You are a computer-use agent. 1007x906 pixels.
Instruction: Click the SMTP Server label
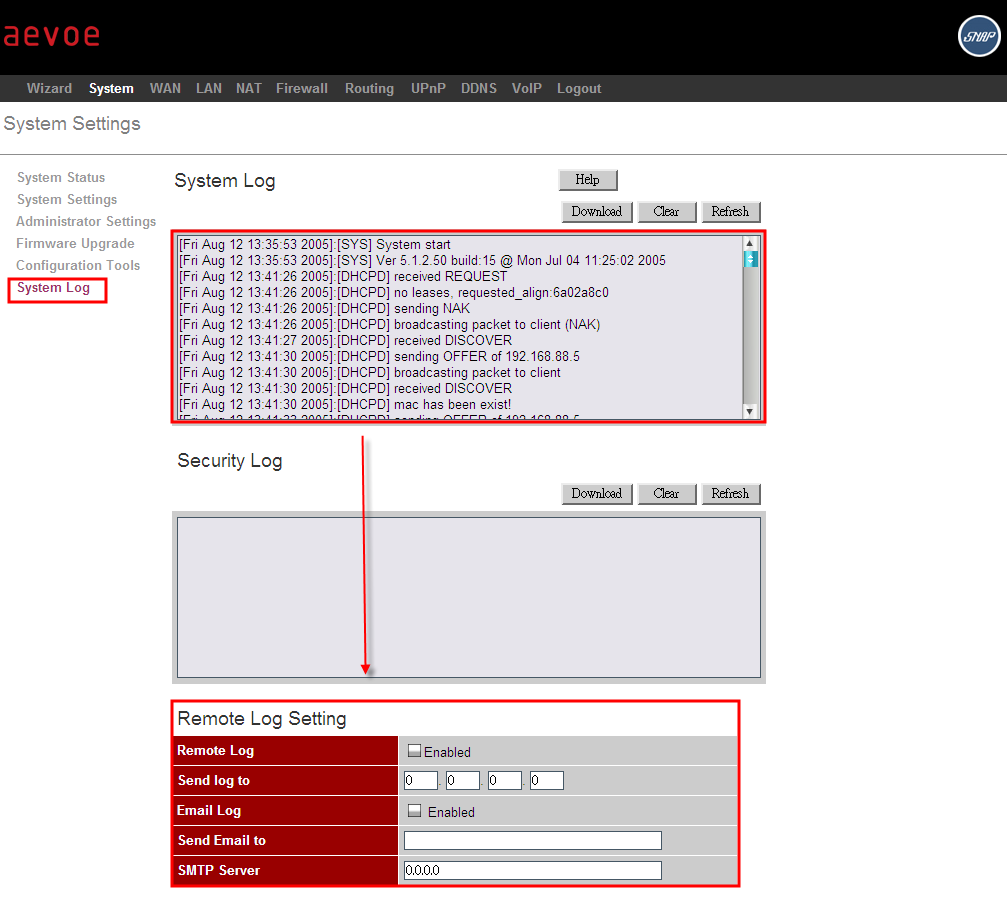tap(219, 870)
